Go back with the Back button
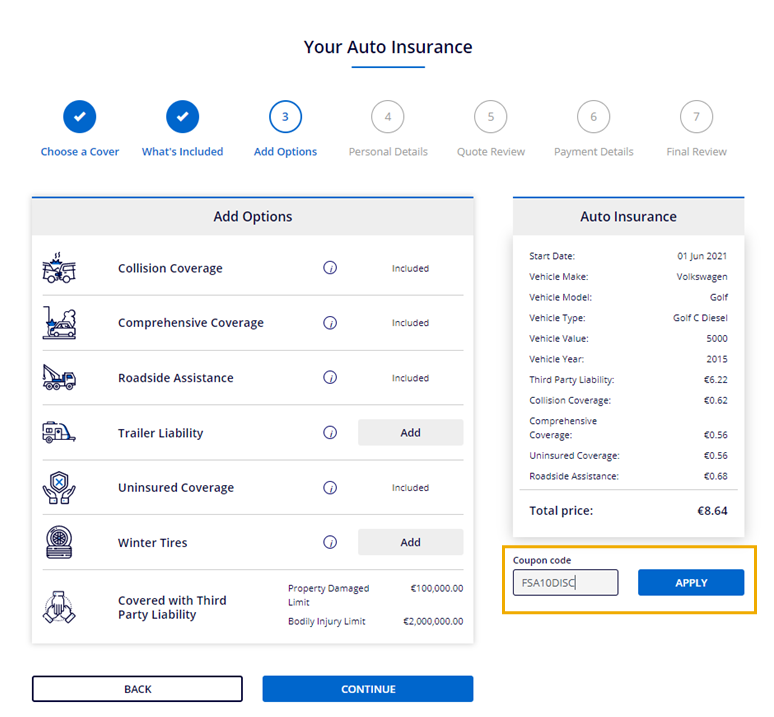The image size is (774, 717). click(137, 689)
